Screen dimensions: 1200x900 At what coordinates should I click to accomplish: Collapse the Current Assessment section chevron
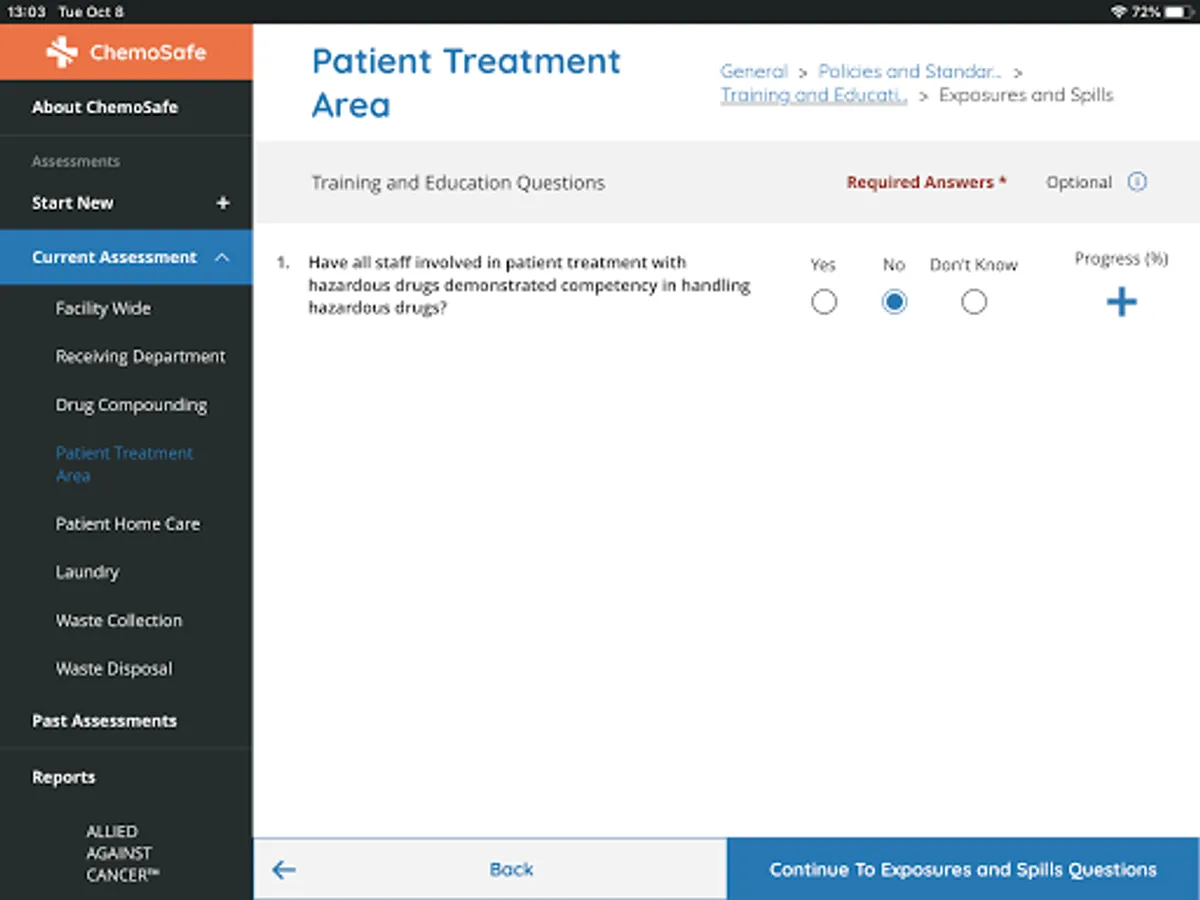pyautogui.click(x=222, y=258)
